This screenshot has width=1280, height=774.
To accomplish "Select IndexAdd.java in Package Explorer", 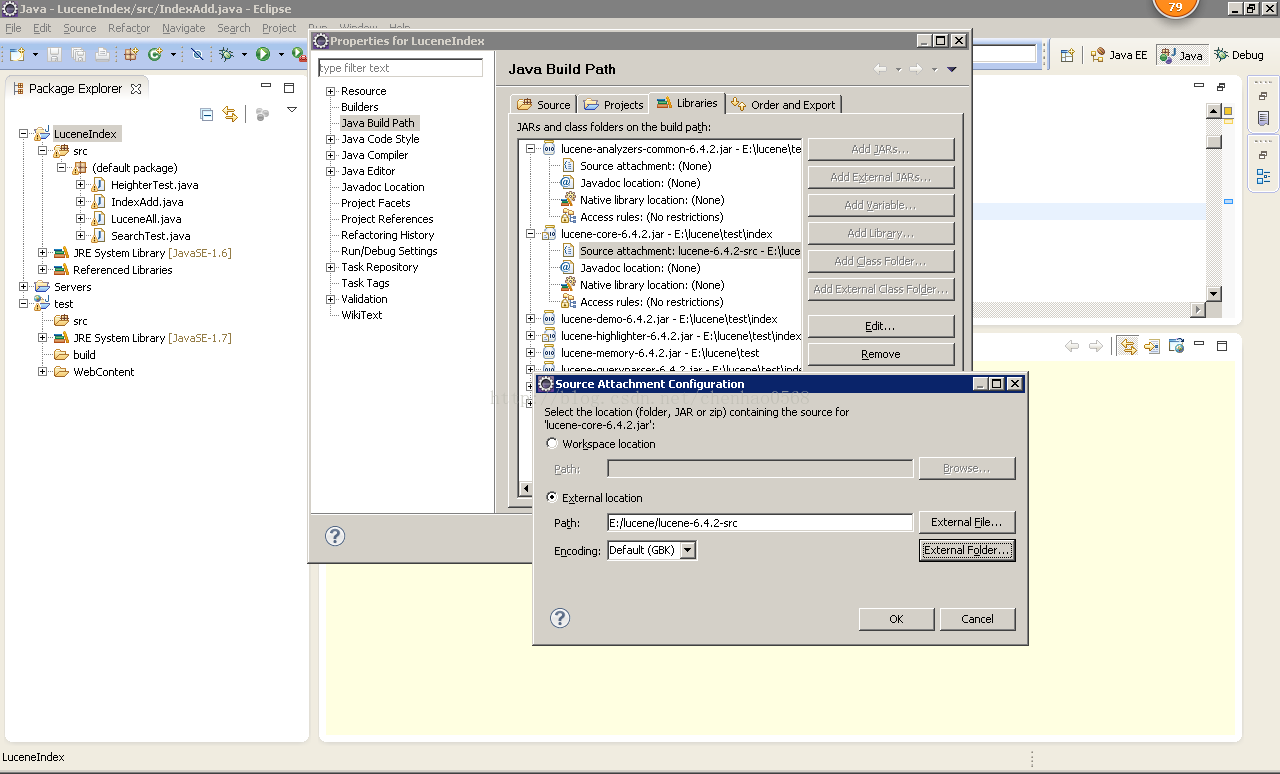I will pos(147,202).
